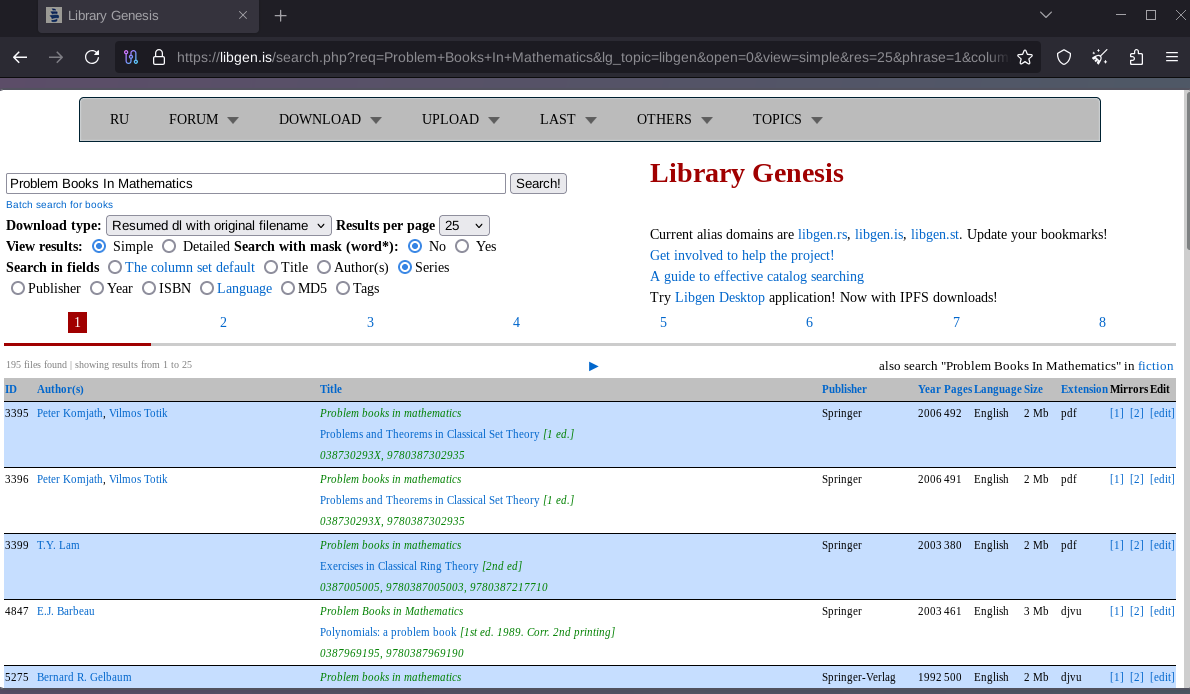
Task: Reload the current page
Action: click(92, 57)
